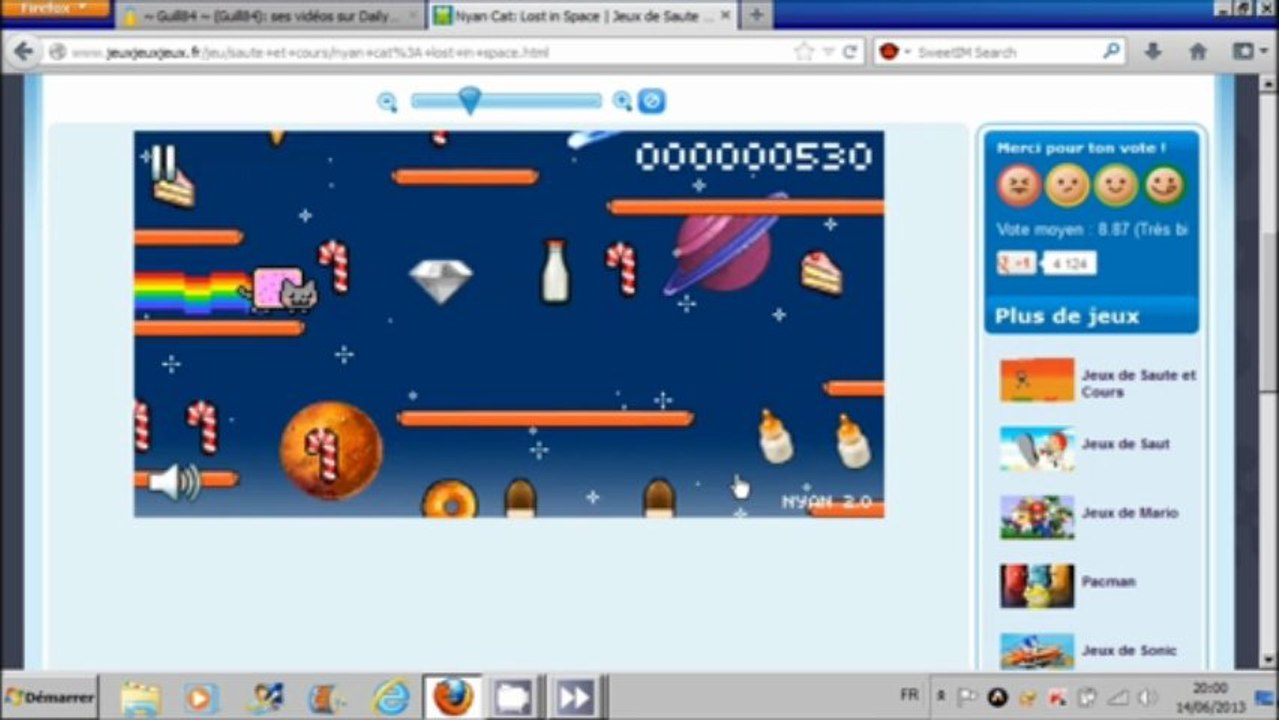Open the bookmarks menu button in the toolbar
This screenshot has width=1279, height=720.
(1250, 52)
